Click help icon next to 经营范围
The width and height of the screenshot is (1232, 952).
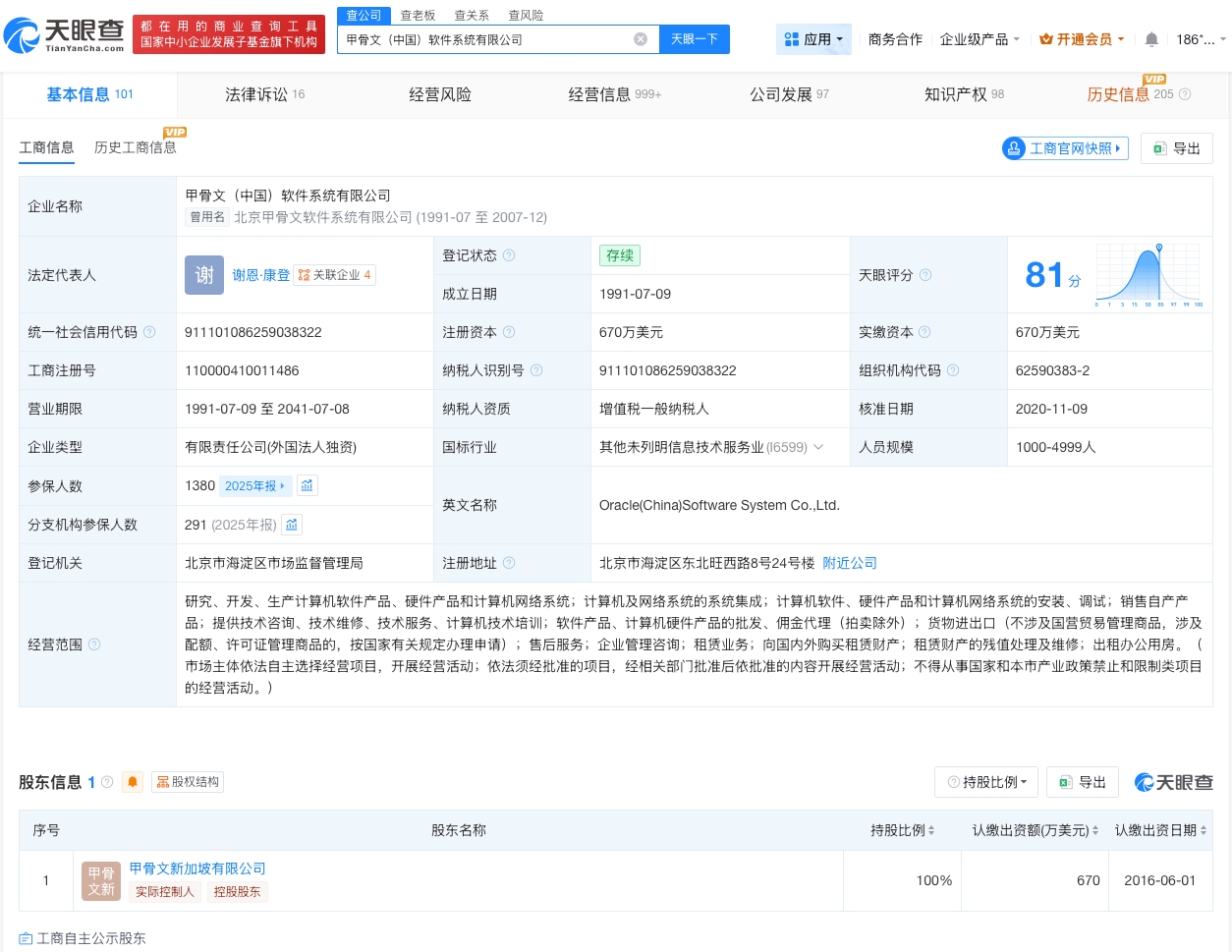pyautogui.click(x=94, y=644)
